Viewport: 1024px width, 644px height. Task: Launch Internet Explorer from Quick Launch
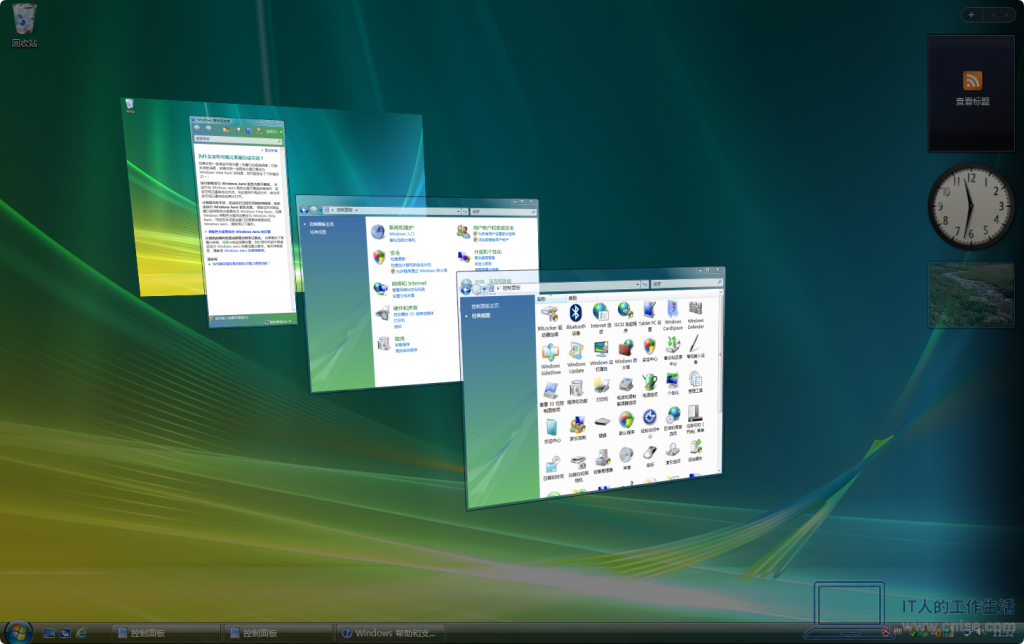82,633
